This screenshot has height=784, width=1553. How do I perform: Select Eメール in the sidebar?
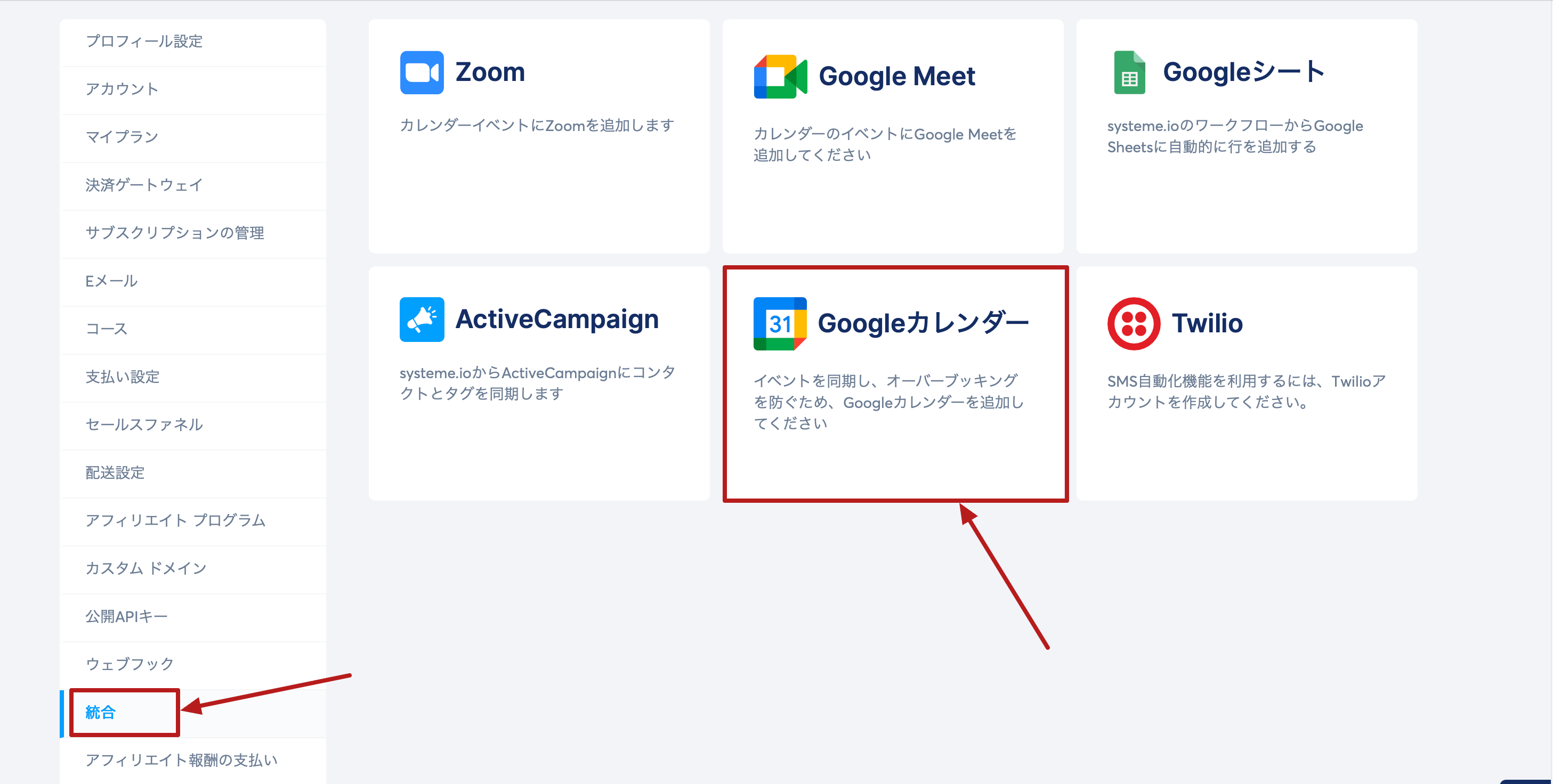(111, 281)
